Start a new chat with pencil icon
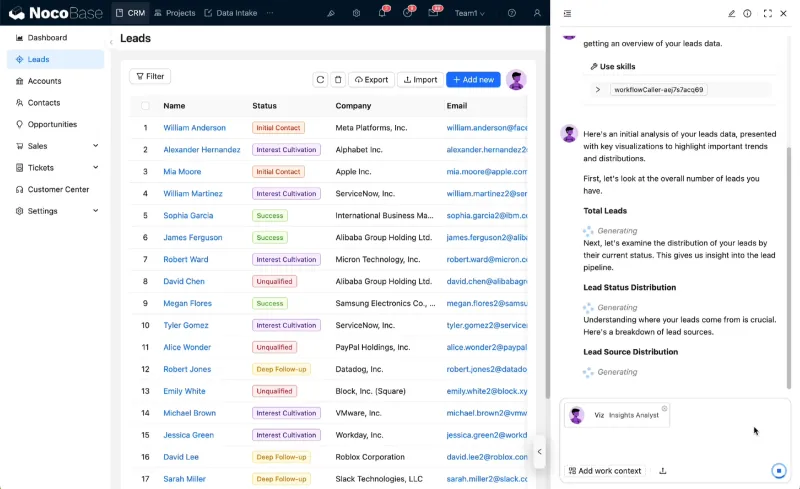Screen dimensions: 800x489 click(x=732, y=13)
